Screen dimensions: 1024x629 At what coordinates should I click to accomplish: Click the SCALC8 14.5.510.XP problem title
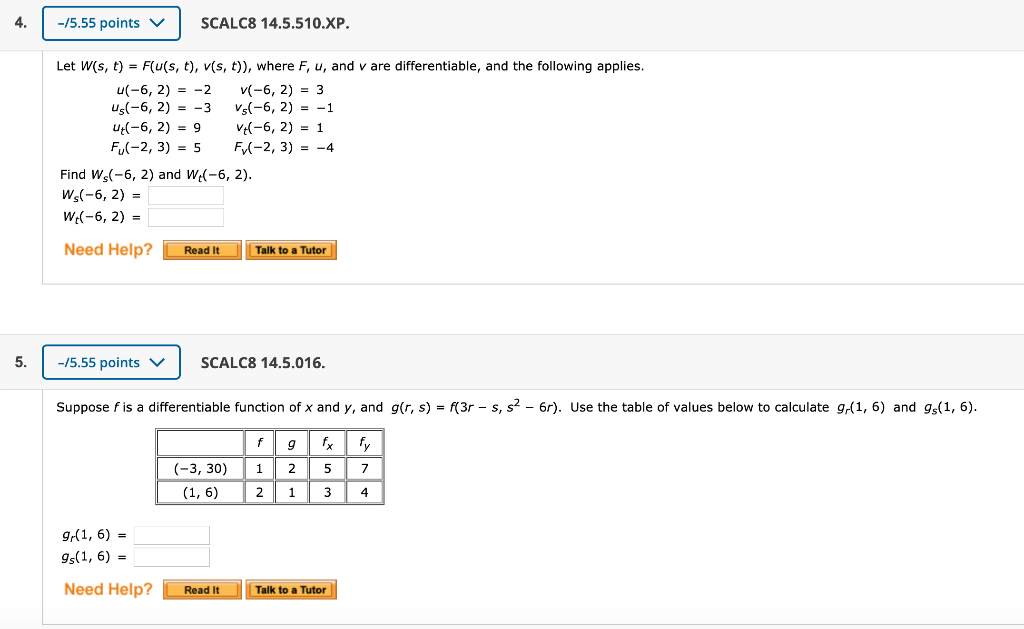tap(276, 23)
